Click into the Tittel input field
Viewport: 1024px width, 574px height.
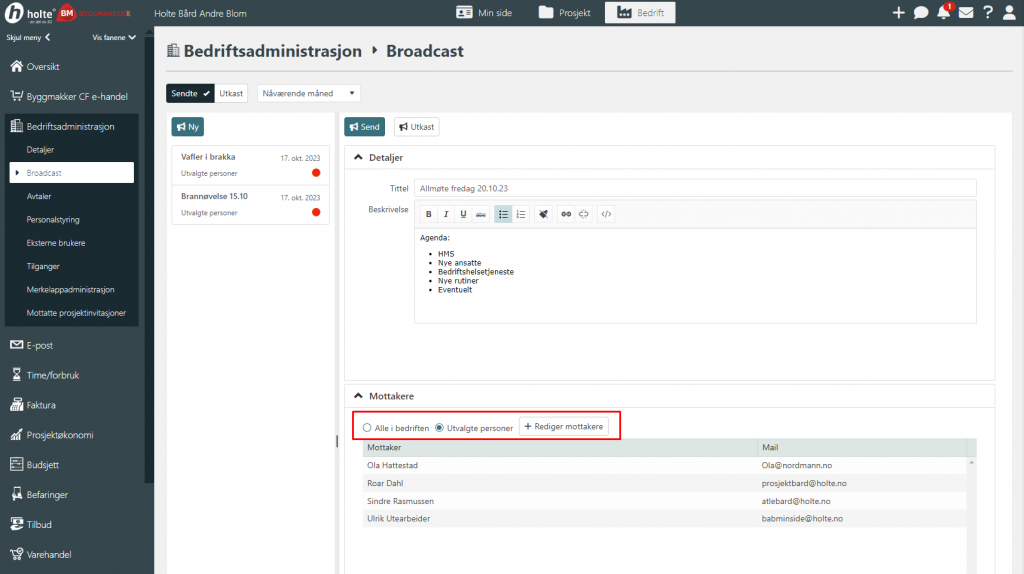[x=695, y=188]
